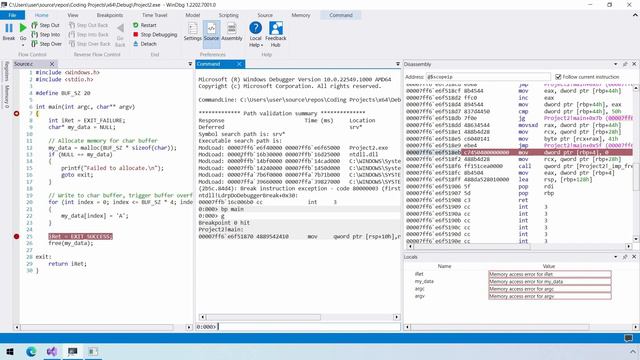
Task: Click Step Out in the ribbon
Action: coord(45,25)
